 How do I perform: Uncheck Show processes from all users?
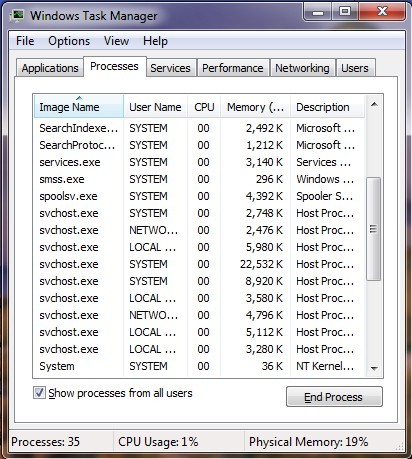(39, 392)
